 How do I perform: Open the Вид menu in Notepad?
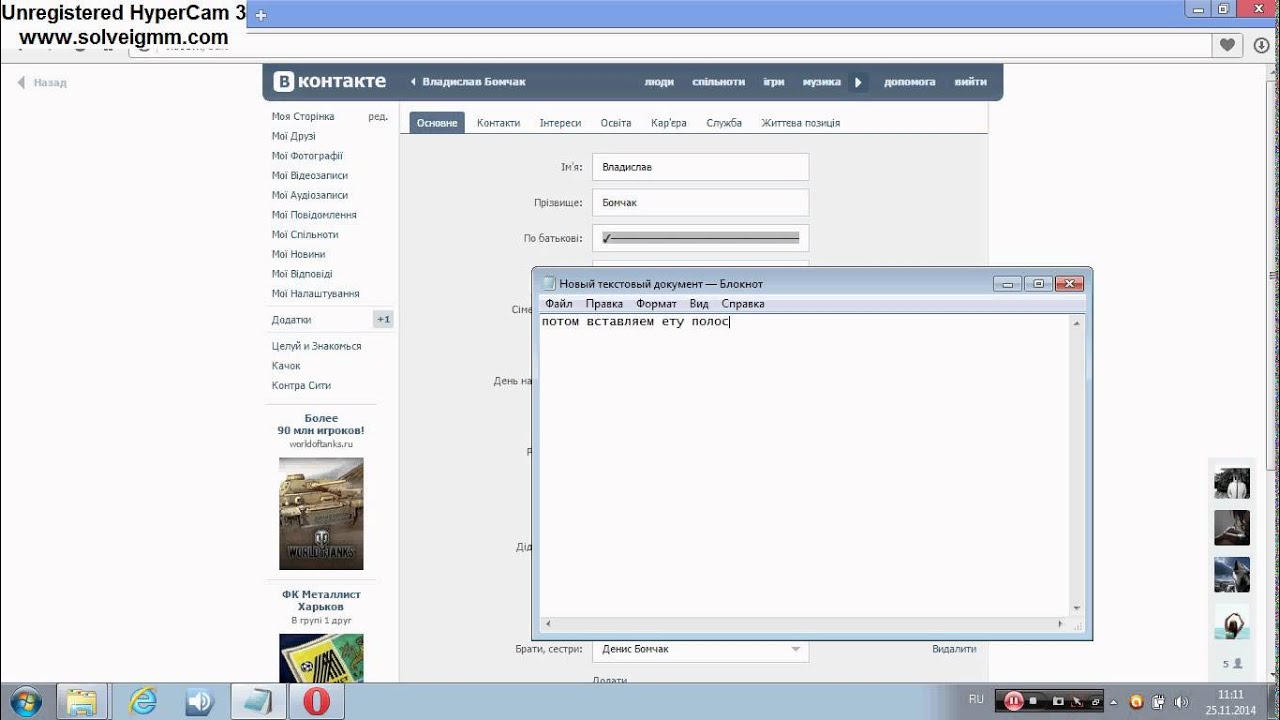(x=699, y=303)
